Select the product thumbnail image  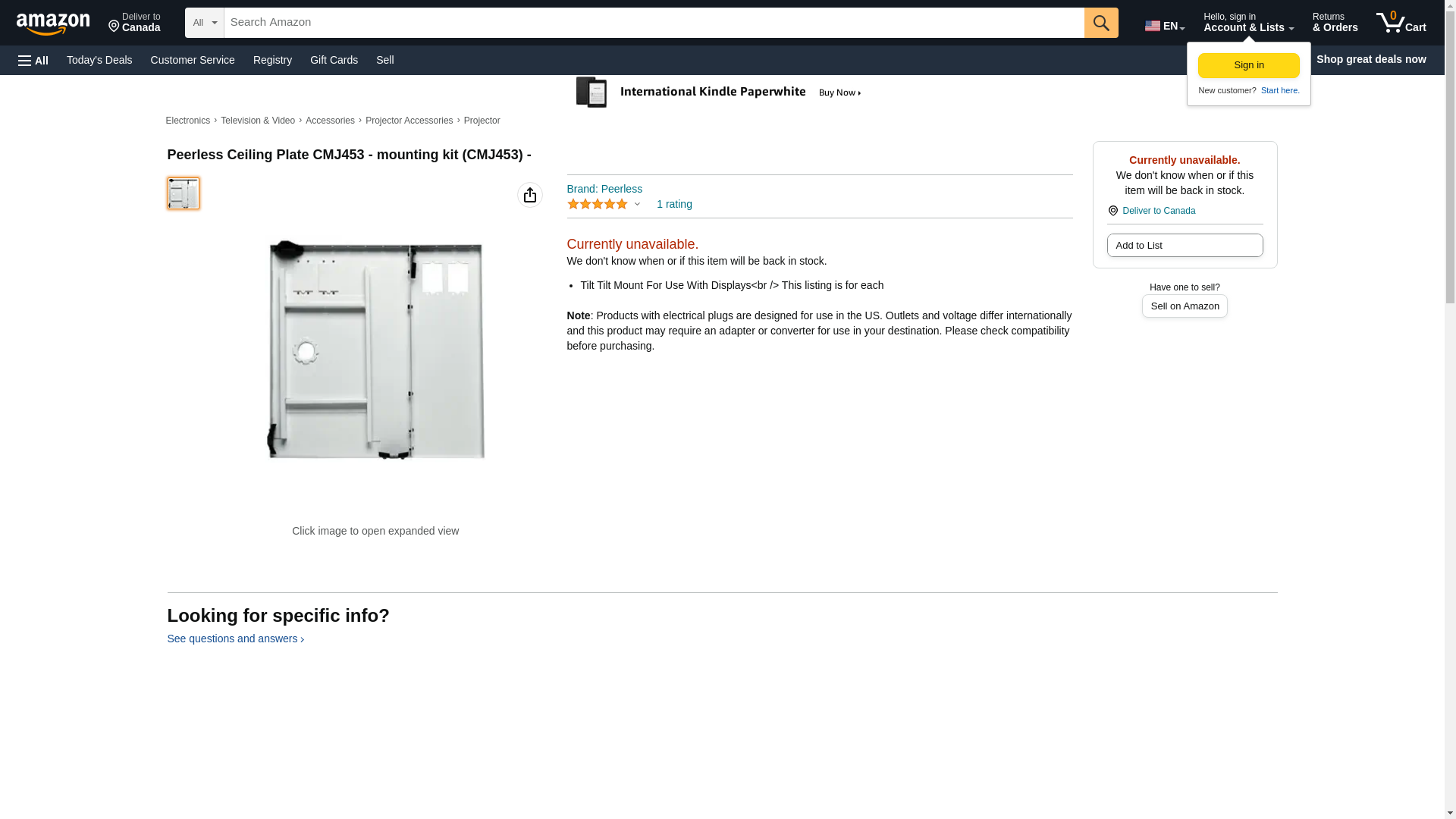coord(184,193)
